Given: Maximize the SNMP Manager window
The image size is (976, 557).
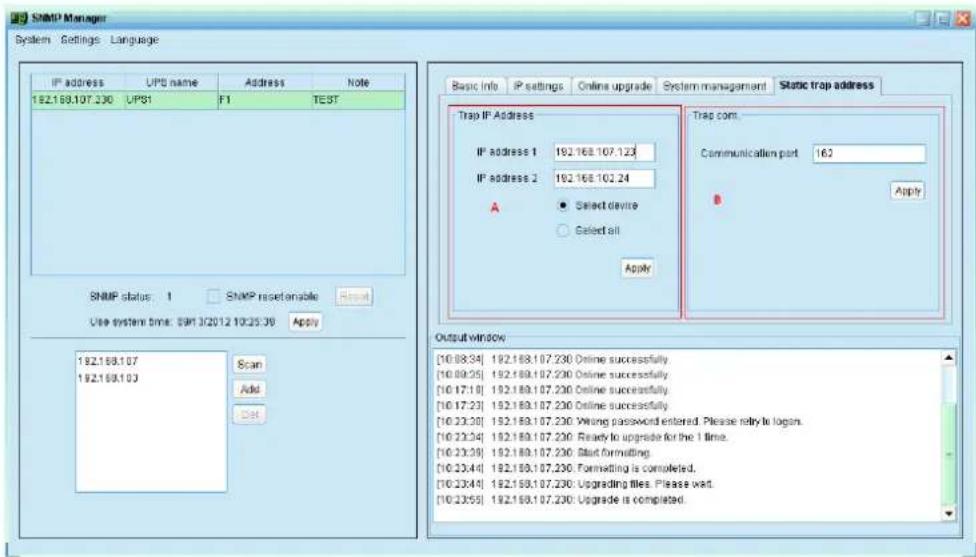Looking at the screenshot, I should coord(944,19).
